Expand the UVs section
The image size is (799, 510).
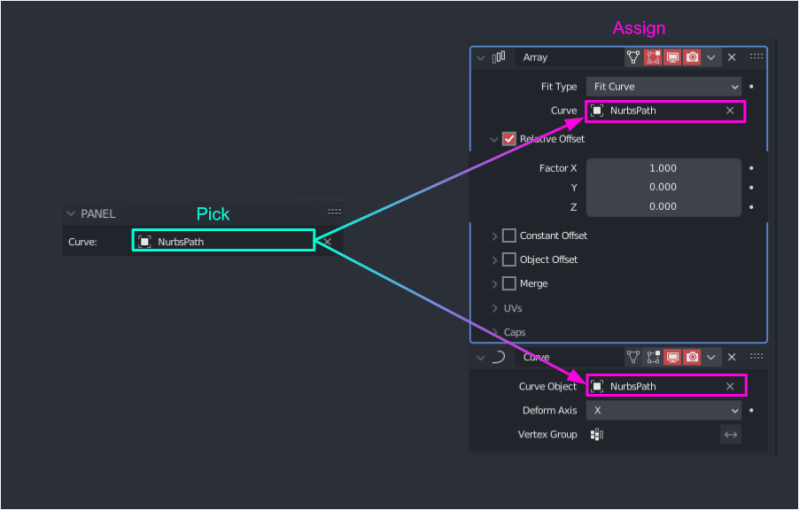[x=494, y=308]
